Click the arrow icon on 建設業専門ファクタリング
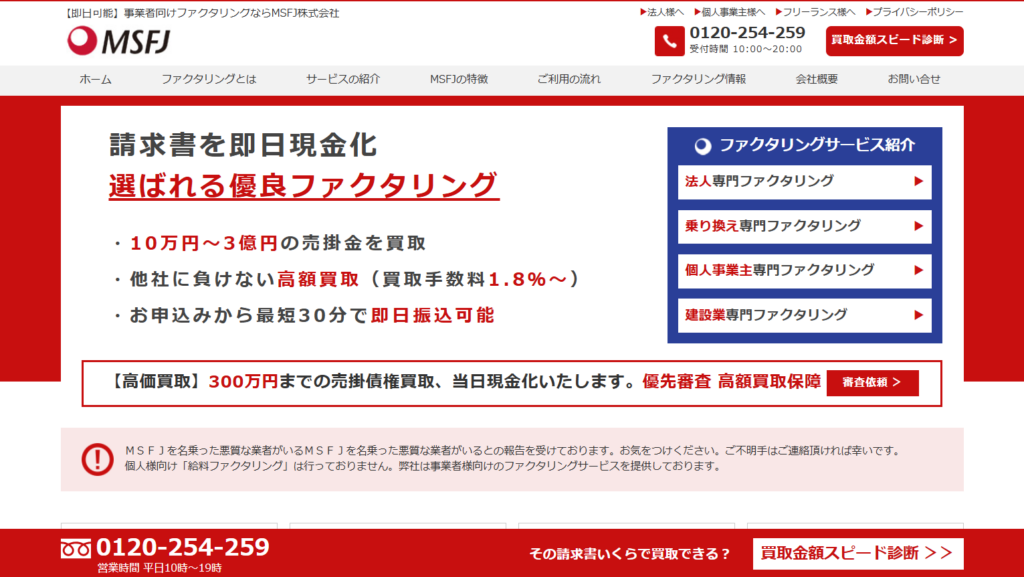Screen dimensions: 1024x577 pyautogui.click(x=916, y=316)
